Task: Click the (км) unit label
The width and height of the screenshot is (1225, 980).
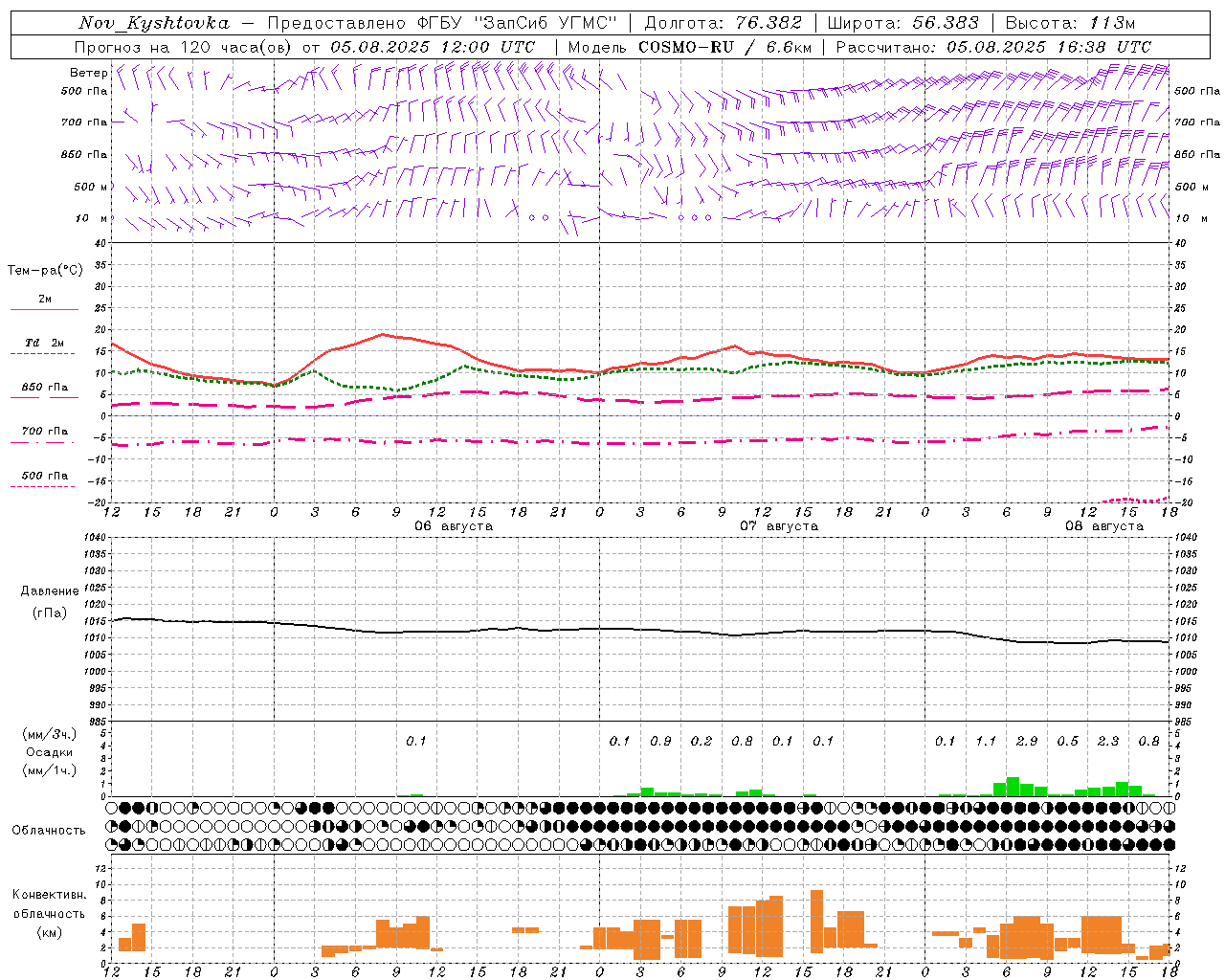Action: tap(50, 932)
